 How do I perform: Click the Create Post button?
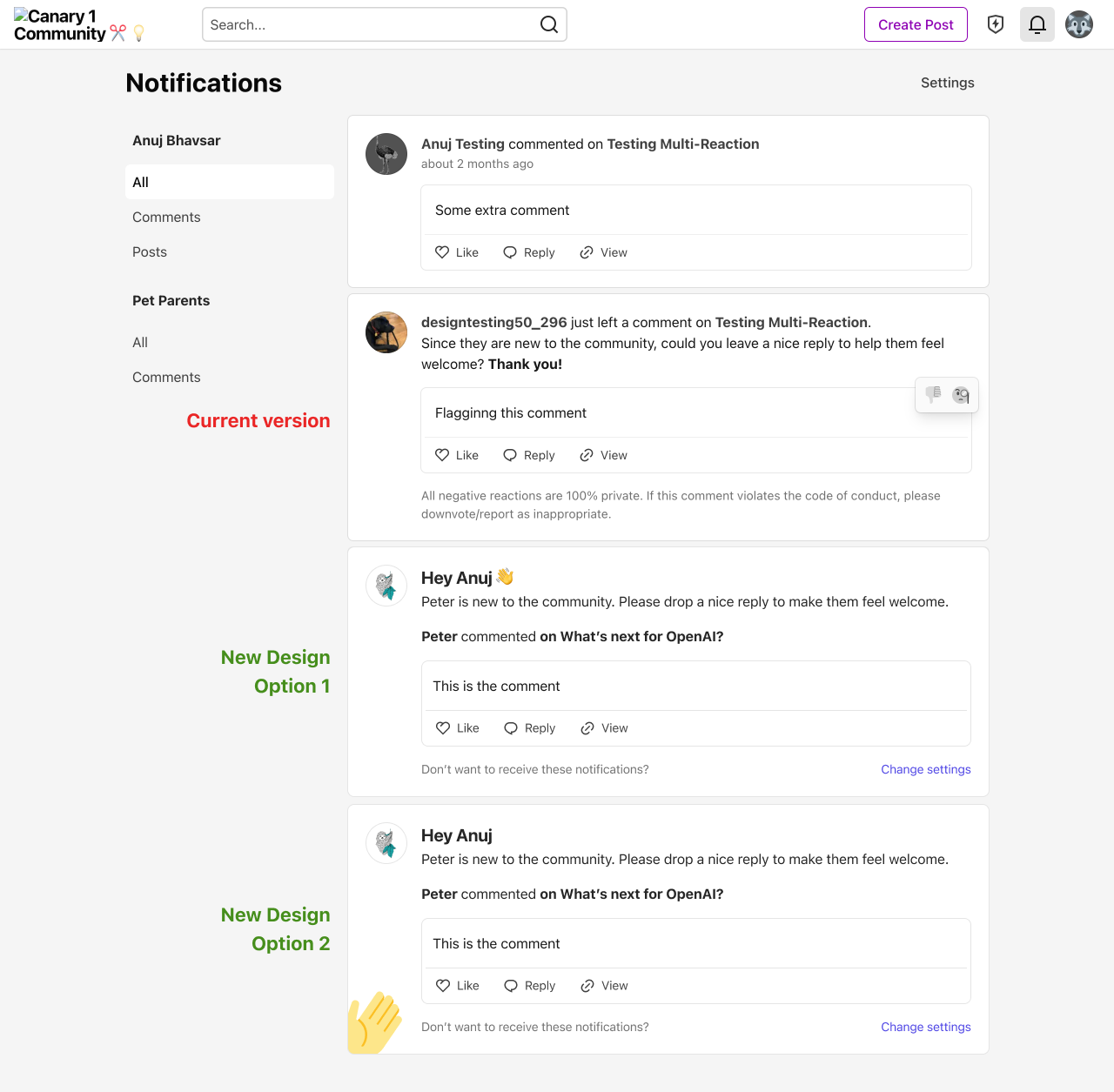[x=916, y=24]
